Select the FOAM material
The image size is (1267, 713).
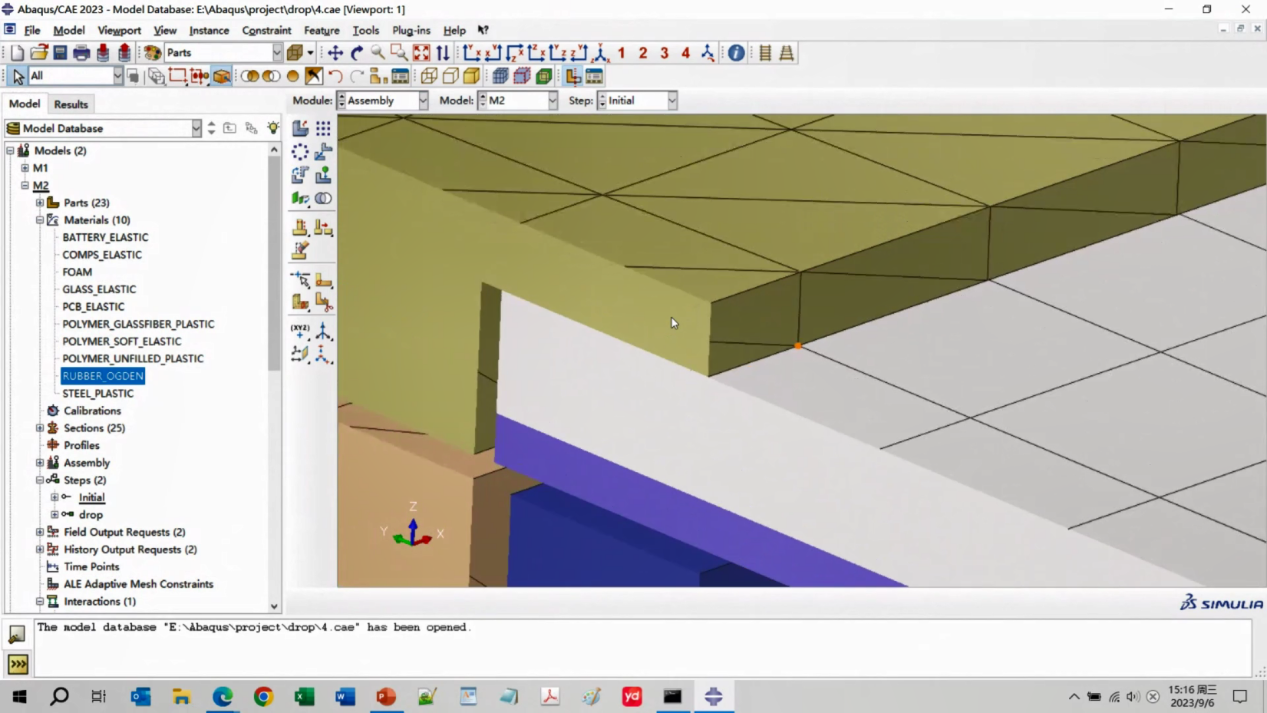pyautogui.click(x=77, y=272)
